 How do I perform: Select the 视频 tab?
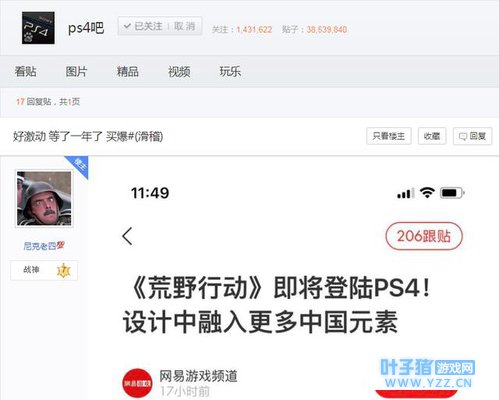pyautogui.click(x=179, y=72)
